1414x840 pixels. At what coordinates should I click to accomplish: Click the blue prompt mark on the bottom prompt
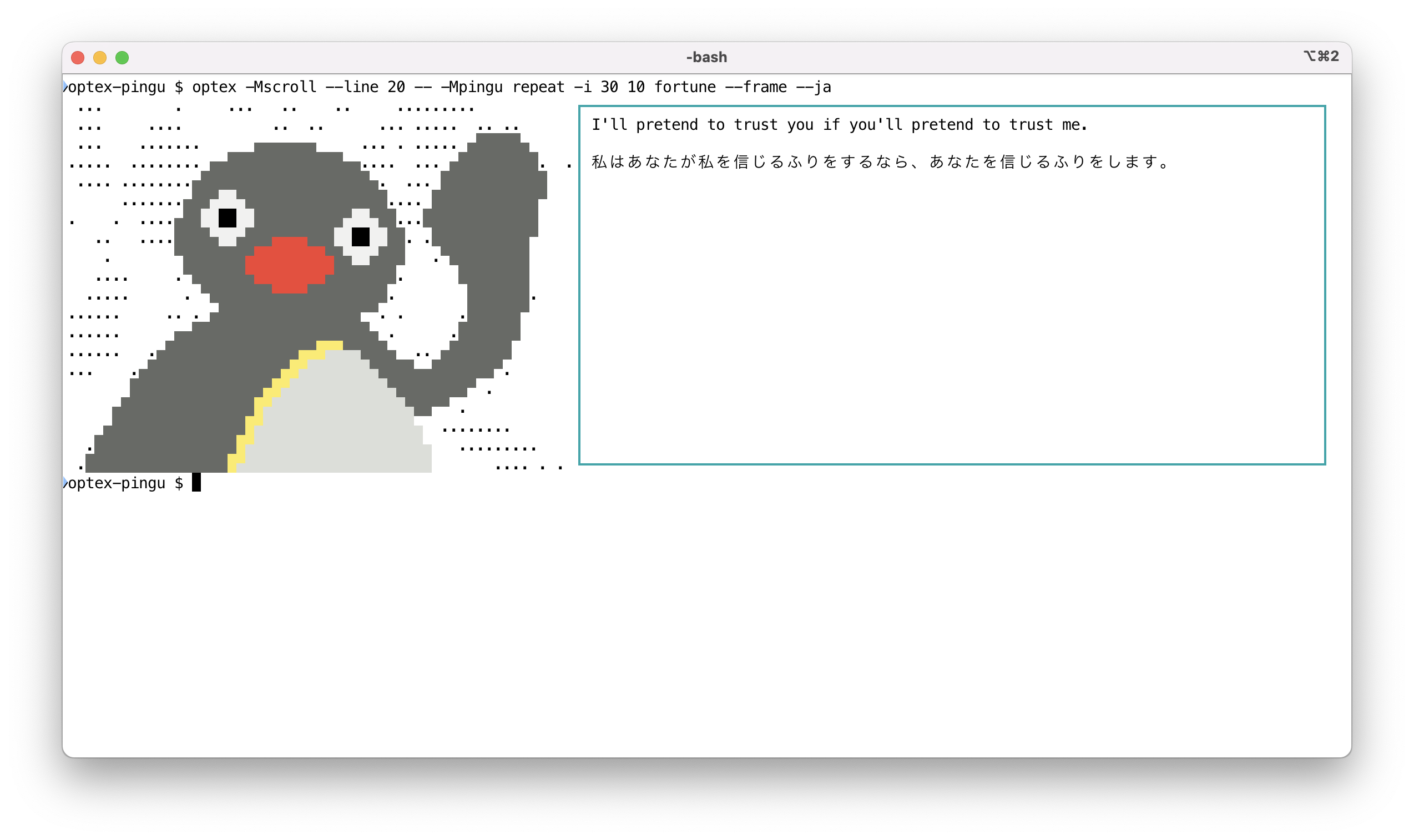[64, 483]
